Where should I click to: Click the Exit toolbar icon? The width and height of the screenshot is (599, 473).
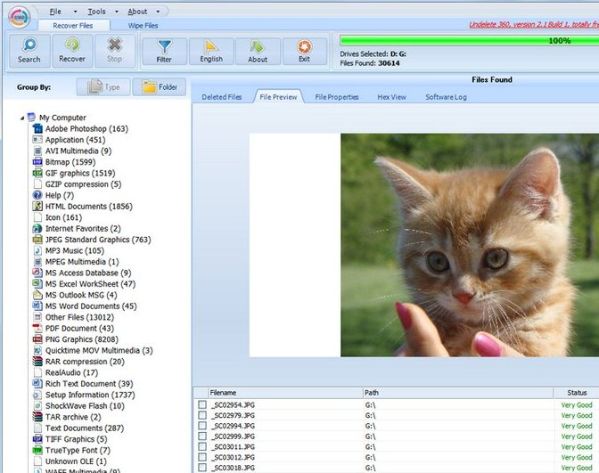[x=304, y=47]
